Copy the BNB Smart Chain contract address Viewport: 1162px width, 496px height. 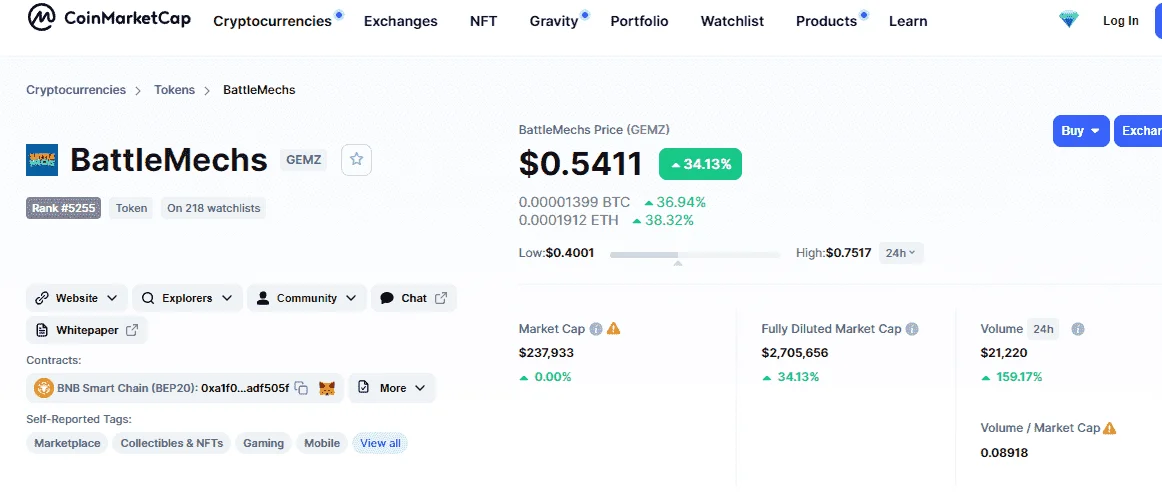[302, 388]
